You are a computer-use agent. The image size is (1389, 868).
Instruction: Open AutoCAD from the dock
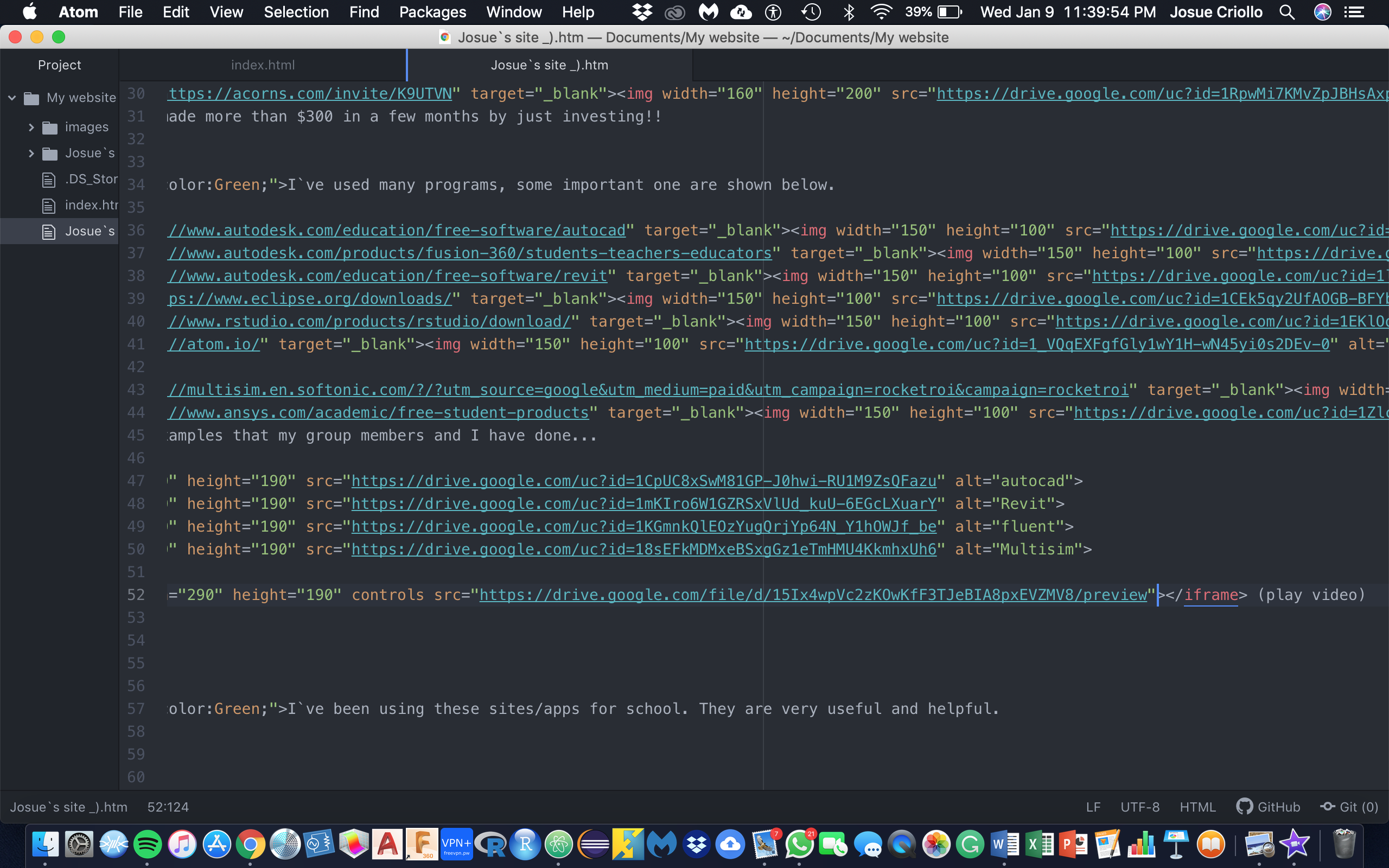point(388,844)
